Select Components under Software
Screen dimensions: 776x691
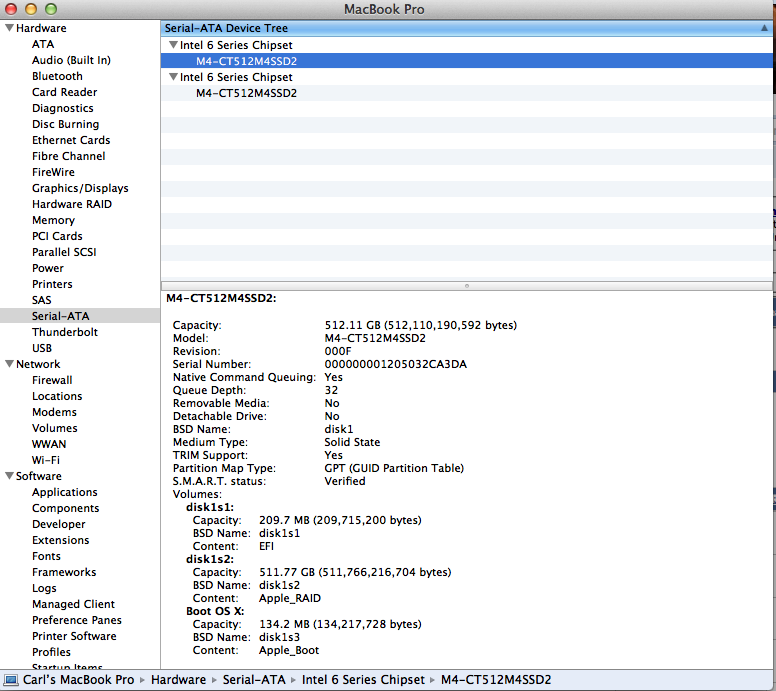point(65,508)
